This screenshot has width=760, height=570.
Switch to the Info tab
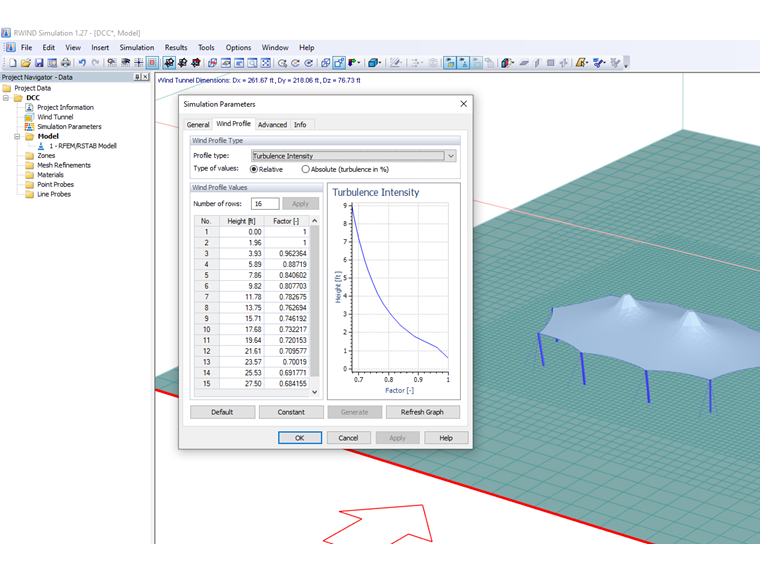(x=300, y=125)
